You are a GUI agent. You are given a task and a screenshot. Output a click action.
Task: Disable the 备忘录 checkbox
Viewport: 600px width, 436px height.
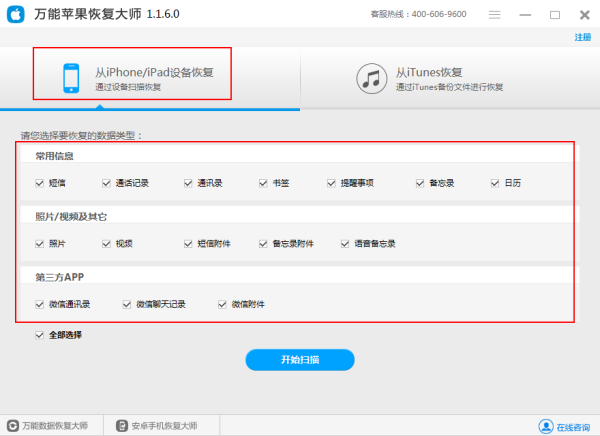coord(420,183)
